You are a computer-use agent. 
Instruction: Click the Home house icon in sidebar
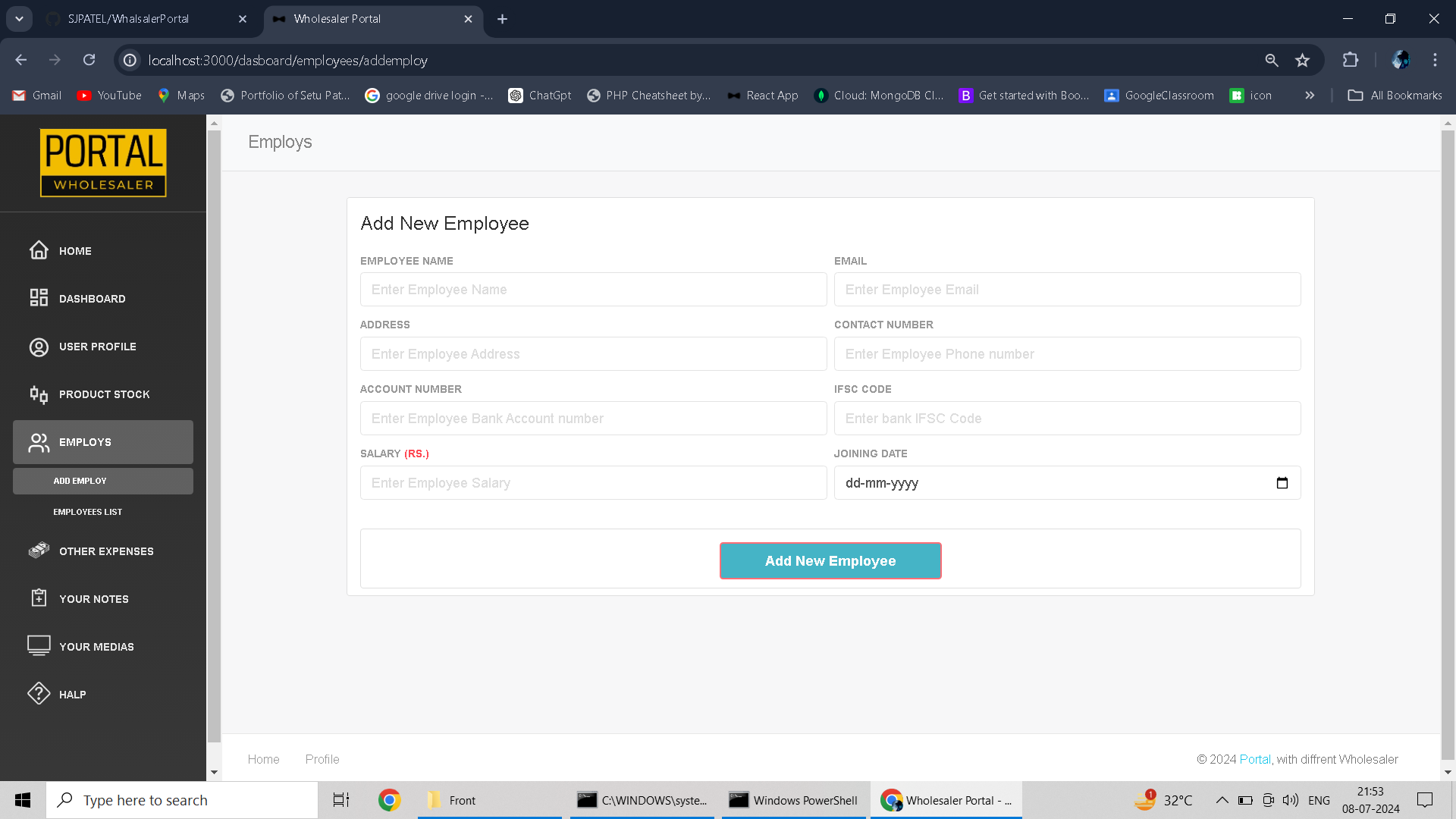(39, 250)
